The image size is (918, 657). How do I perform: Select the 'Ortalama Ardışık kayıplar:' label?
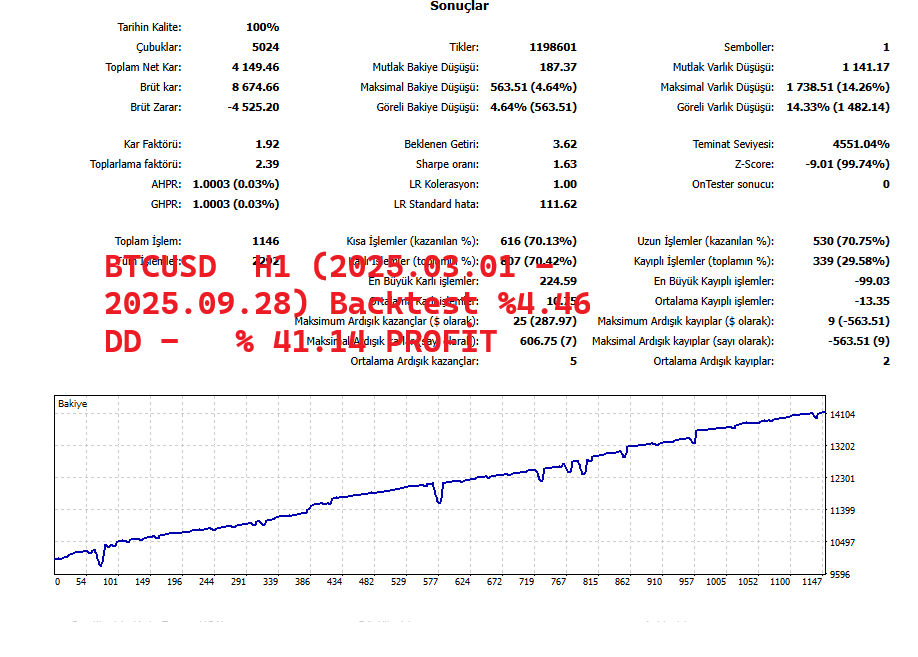(714, 361)
